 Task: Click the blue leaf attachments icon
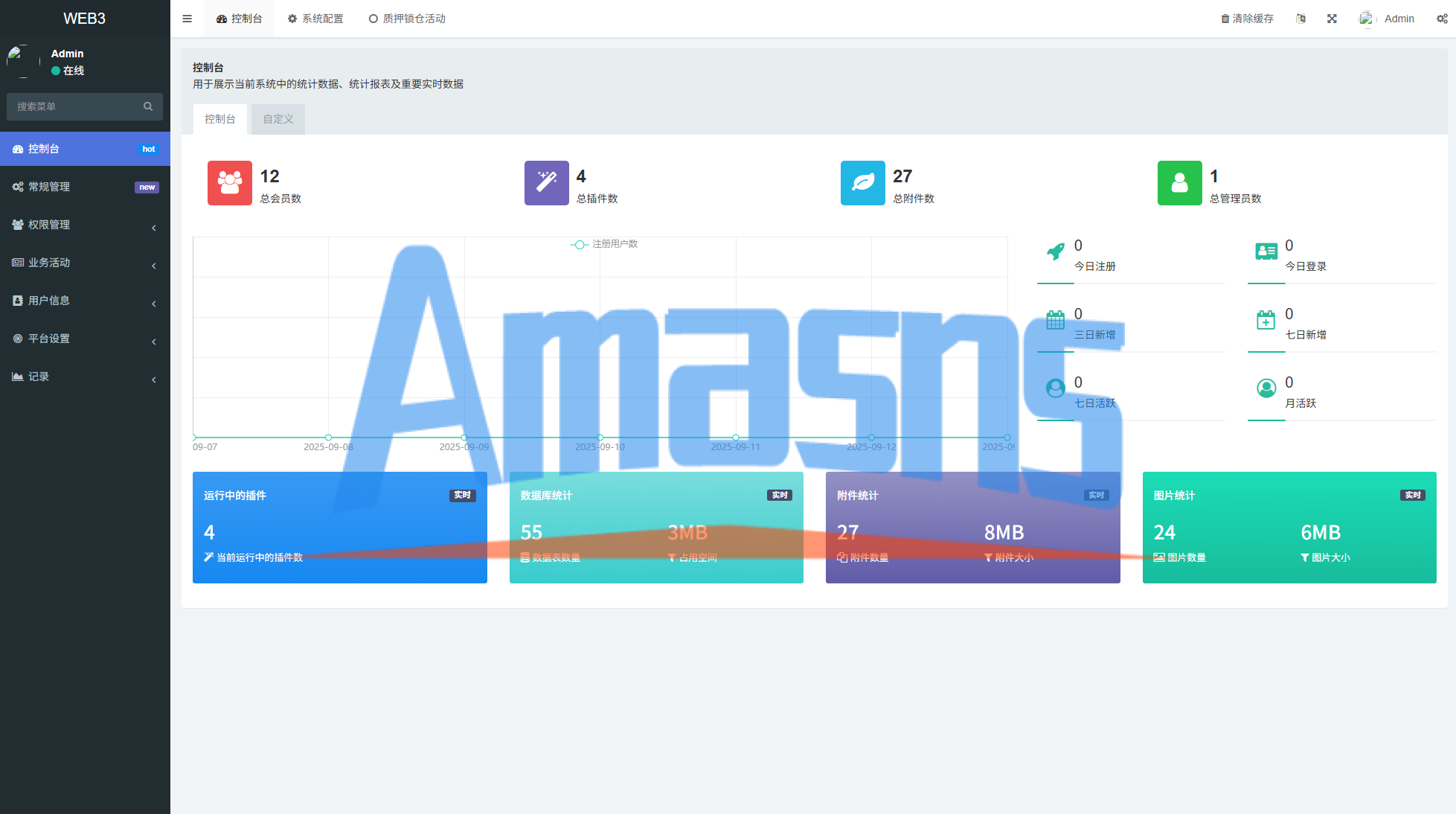point(862,183)
